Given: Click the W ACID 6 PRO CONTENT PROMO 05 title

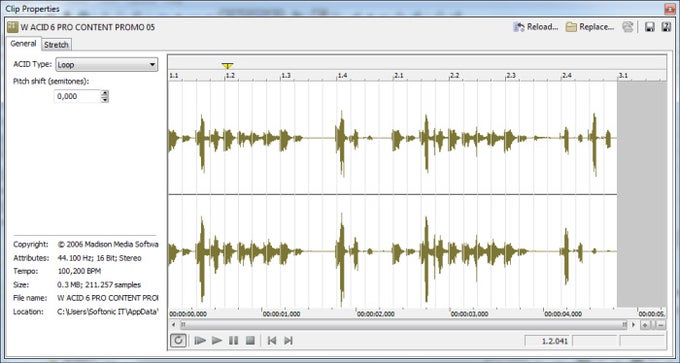Looking at the screenshot, I should (88, 27).
